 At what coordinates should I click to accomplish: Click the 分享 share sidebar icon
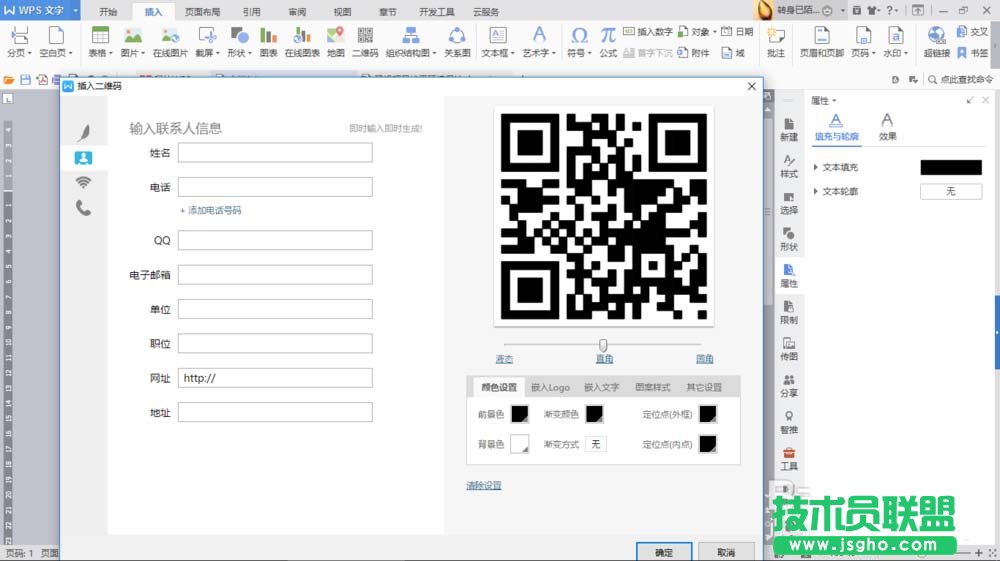(x=789, y=385)
